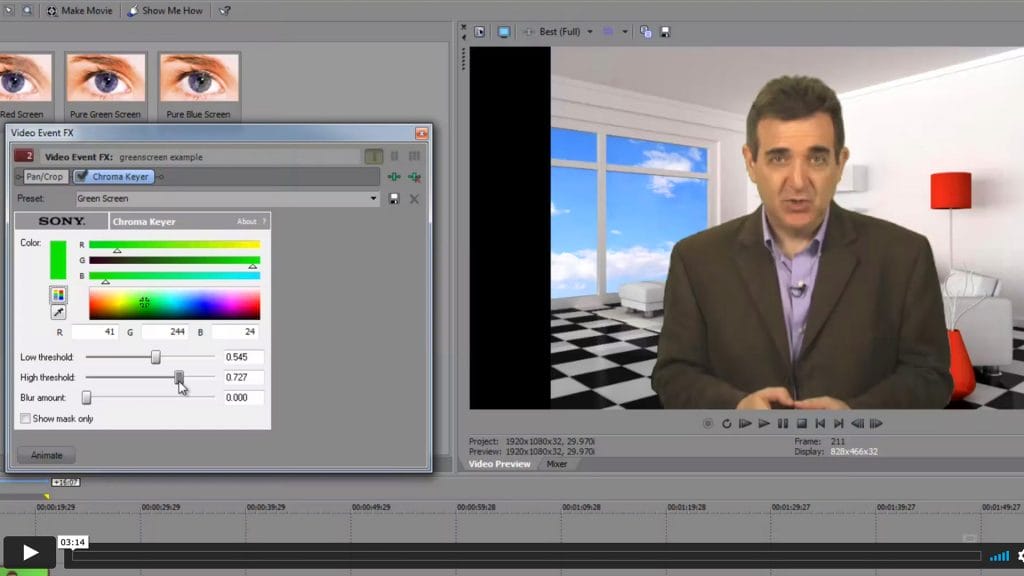Click the High threshold value 0.727
Screen dimensions: 1024x576
point(244,377)
